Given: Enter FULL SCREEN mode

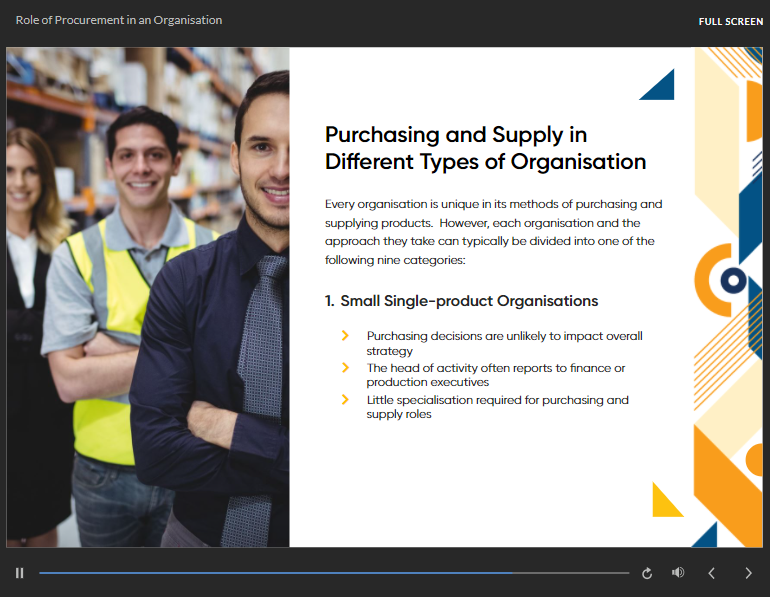Looking at the screenshot, I should pos(730,21).
